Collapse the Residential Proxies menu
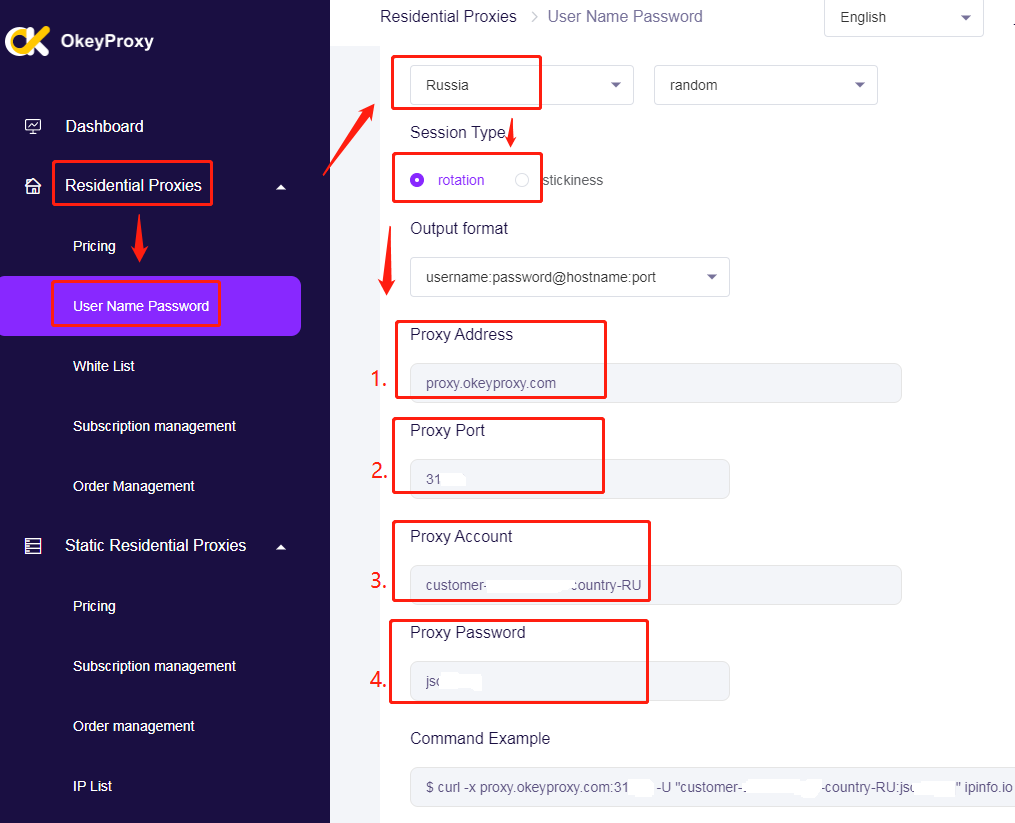Image resolution: width=1015 pixels, height=823 pixels. (281, 186)
